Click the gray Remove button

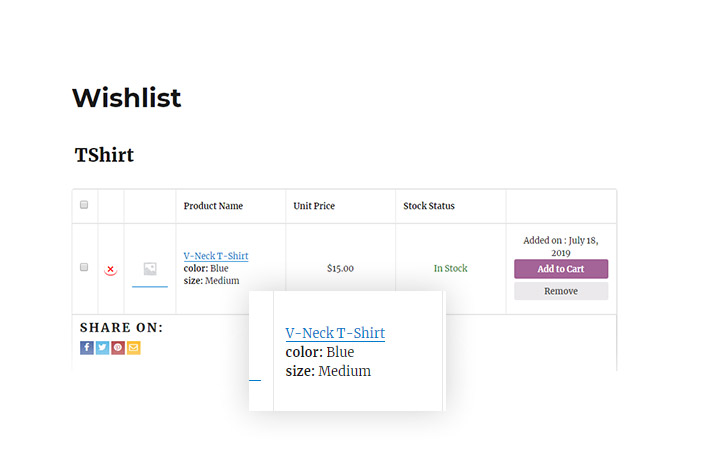(x=561, y=291)
